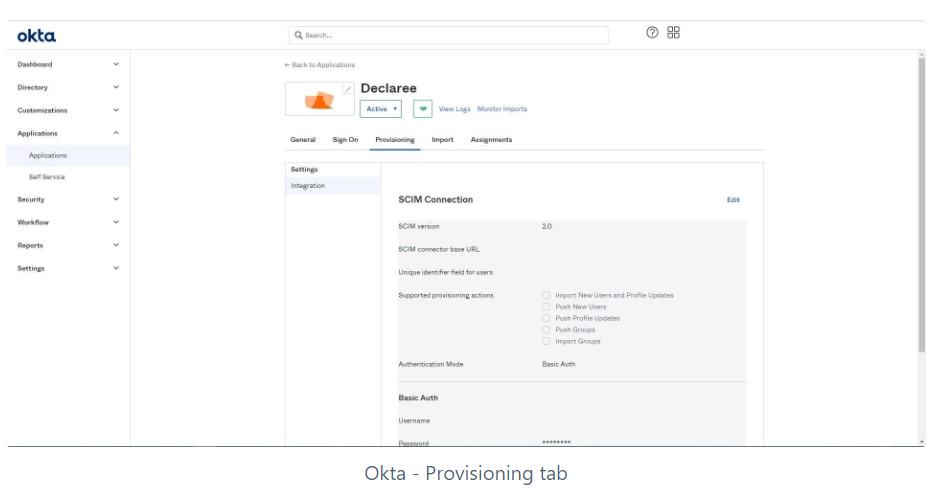Switch to the Sign On tab

(x=345, y=140)
